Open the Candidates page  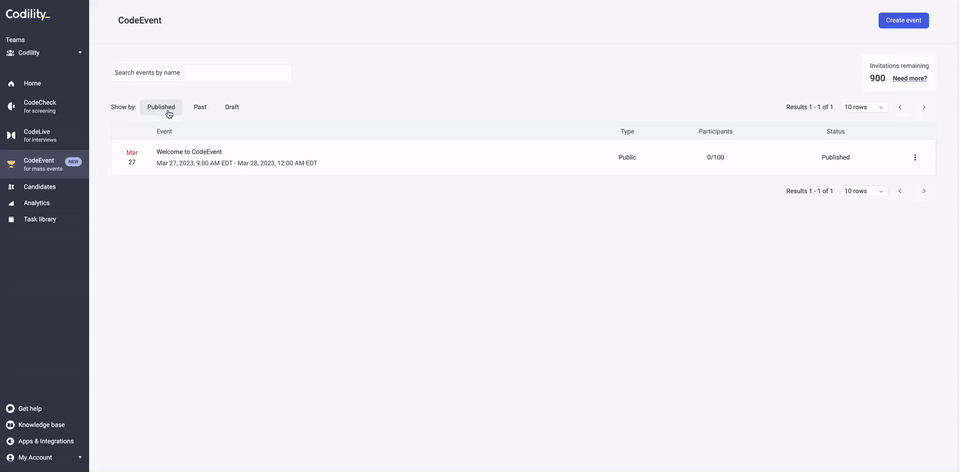point(40,187)
